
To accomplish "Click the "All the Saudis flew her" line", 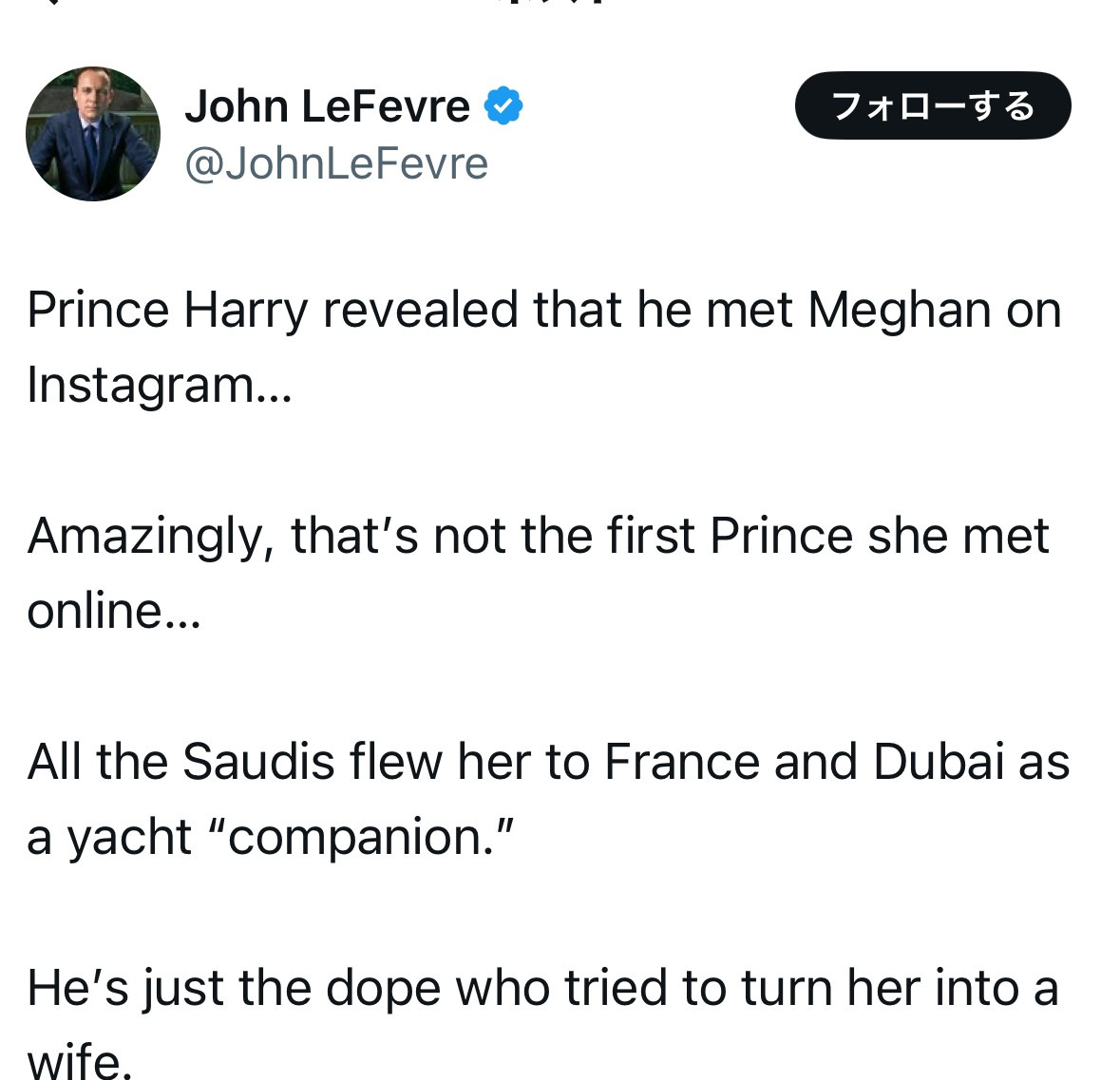I will (547, 762).
